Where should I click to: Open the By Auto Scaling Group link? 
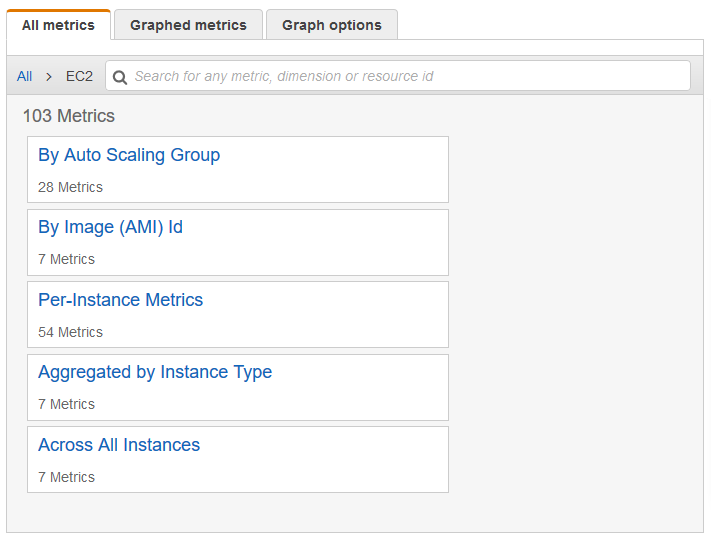[129, 155]
